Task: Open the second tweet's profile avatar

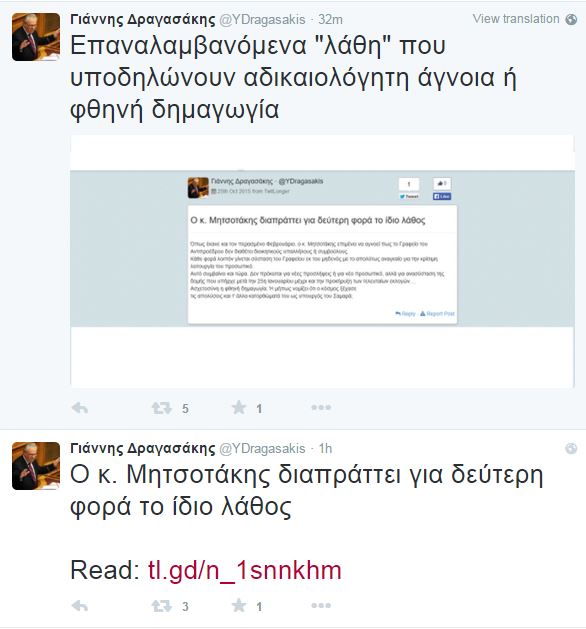Action: [36, 466]
